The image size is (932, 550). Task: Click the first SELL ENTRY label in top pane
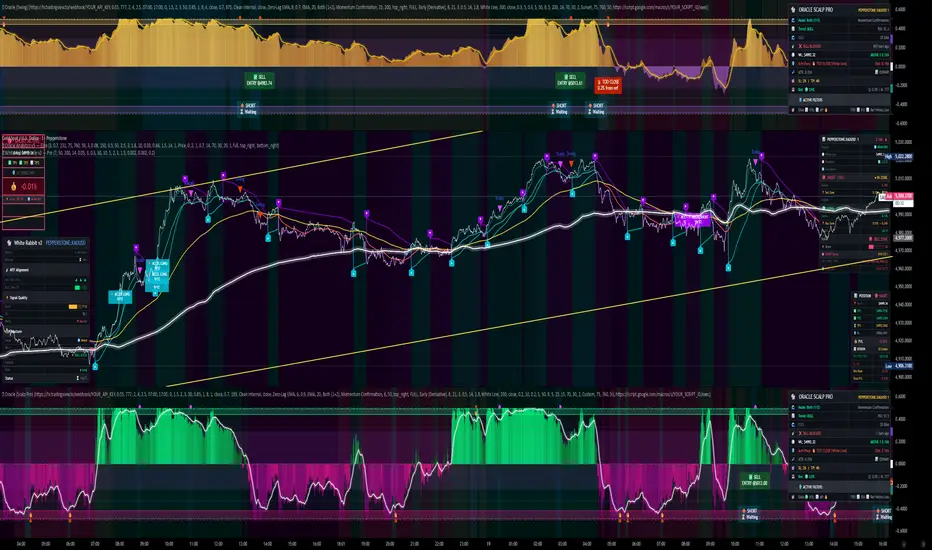tap(259, 80)
